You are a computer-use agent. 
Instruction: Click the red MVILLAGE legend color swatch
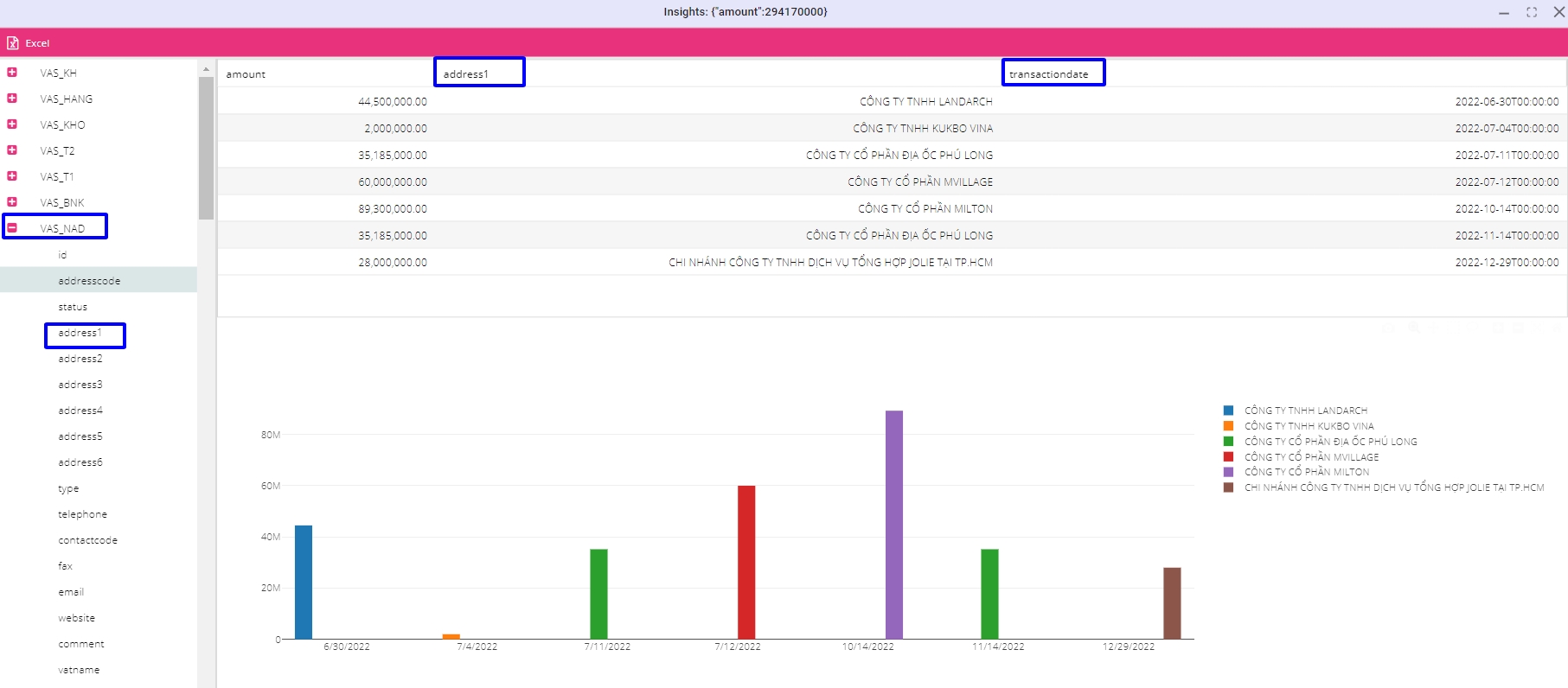[x=1228, y=456]
